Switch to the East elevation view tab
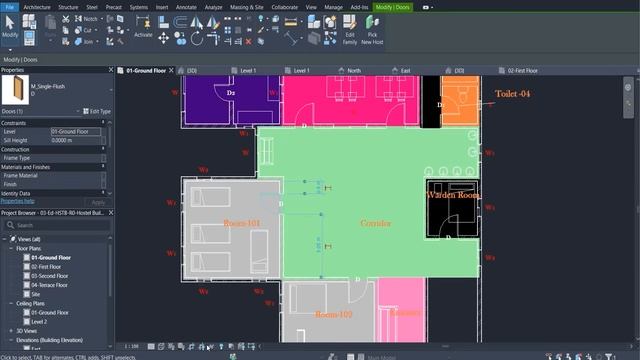Screen dimensions: 640x360 405,71
